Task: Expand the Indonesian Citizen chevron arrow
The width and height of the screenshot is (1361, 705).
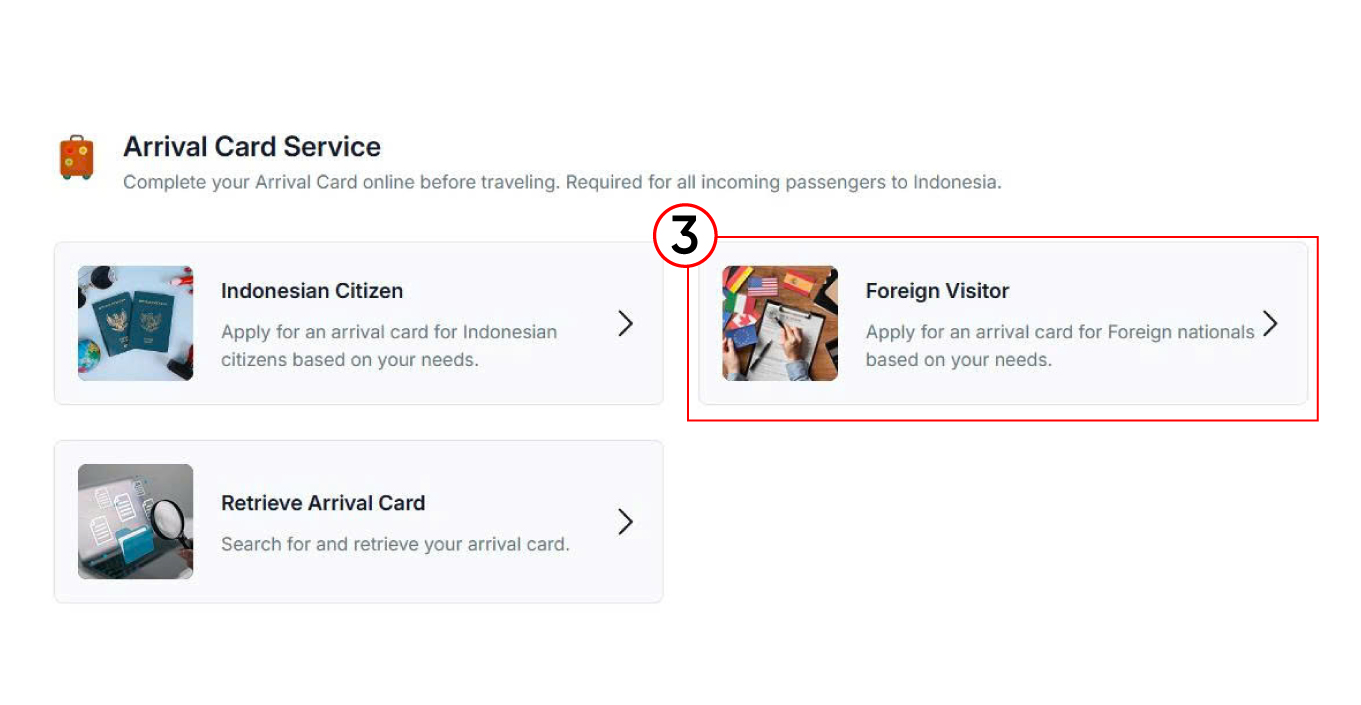Action: point(625,323)
